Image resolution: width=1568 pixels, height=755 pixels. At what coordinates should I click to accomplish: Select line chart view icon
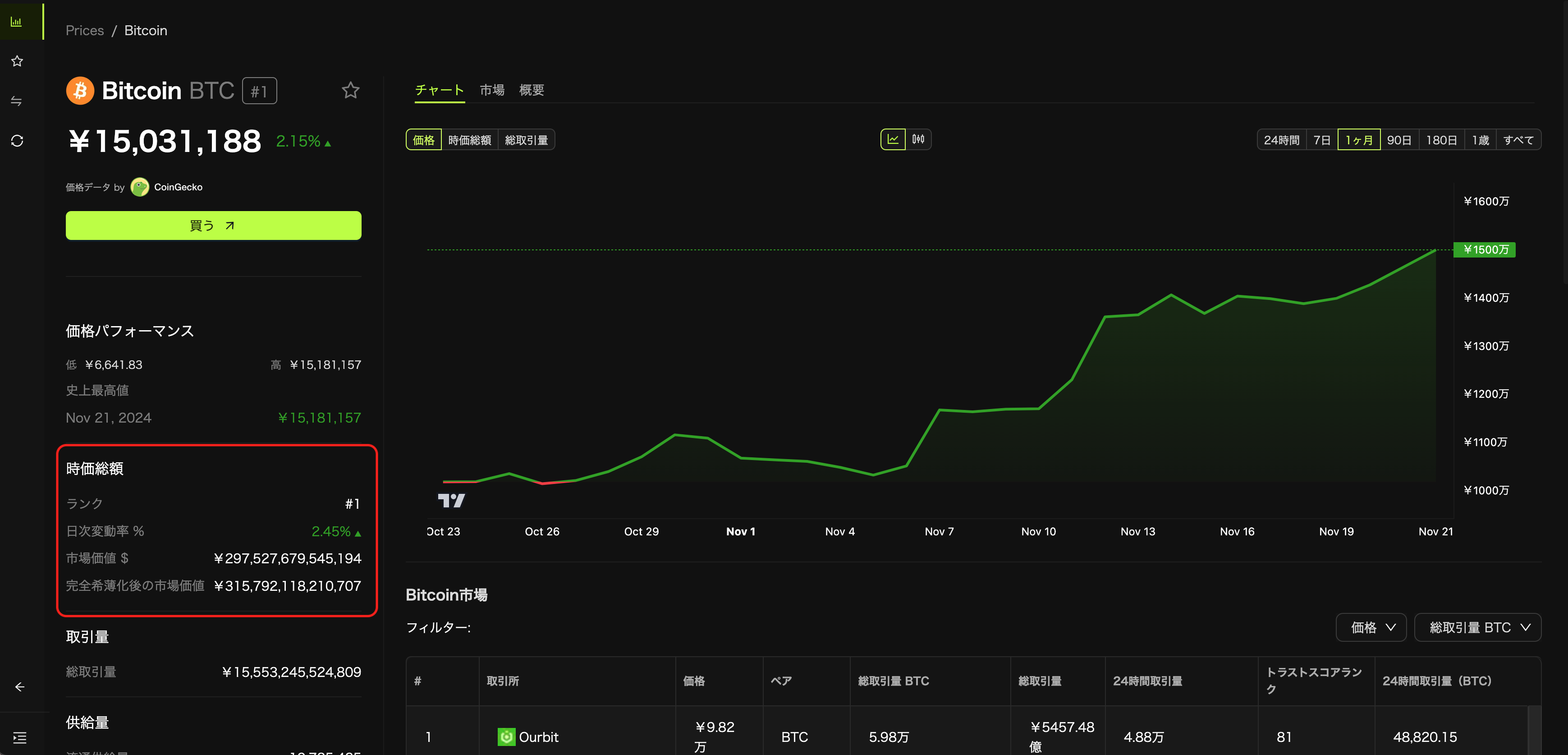[x=892, y=139]
